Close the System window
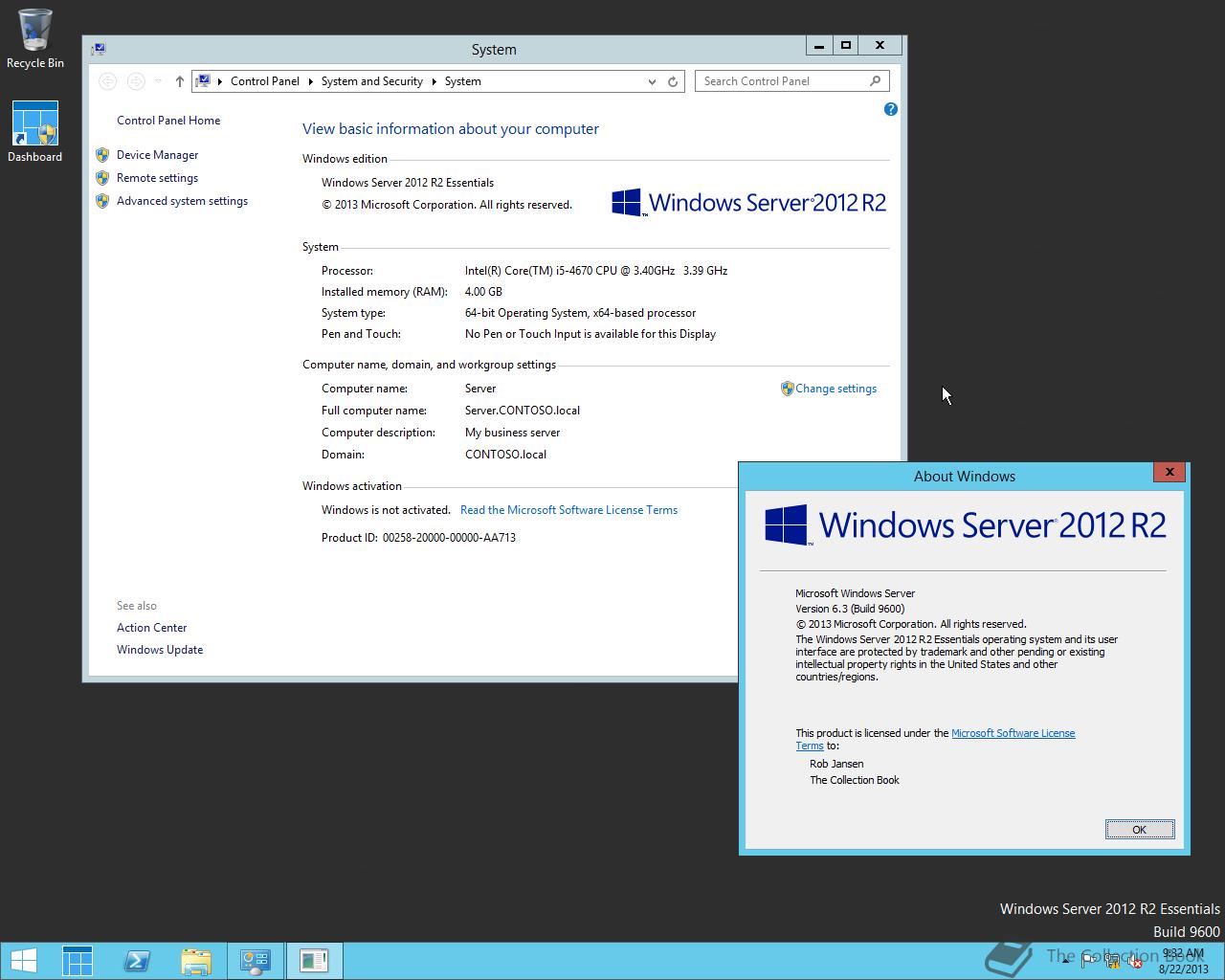 click(880, 45)
